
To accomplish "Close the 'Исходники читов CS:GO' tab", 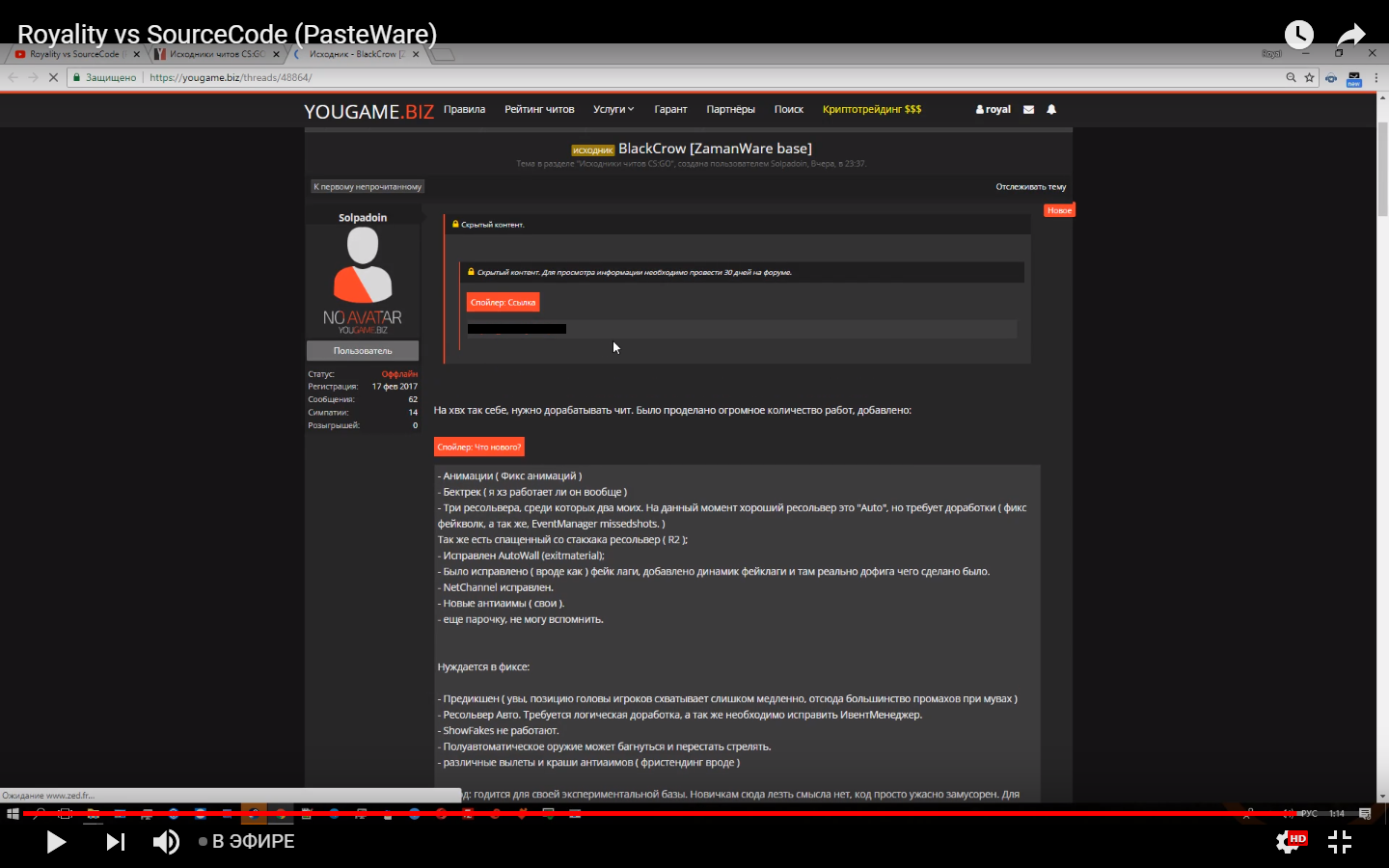I will pos(277,54).
